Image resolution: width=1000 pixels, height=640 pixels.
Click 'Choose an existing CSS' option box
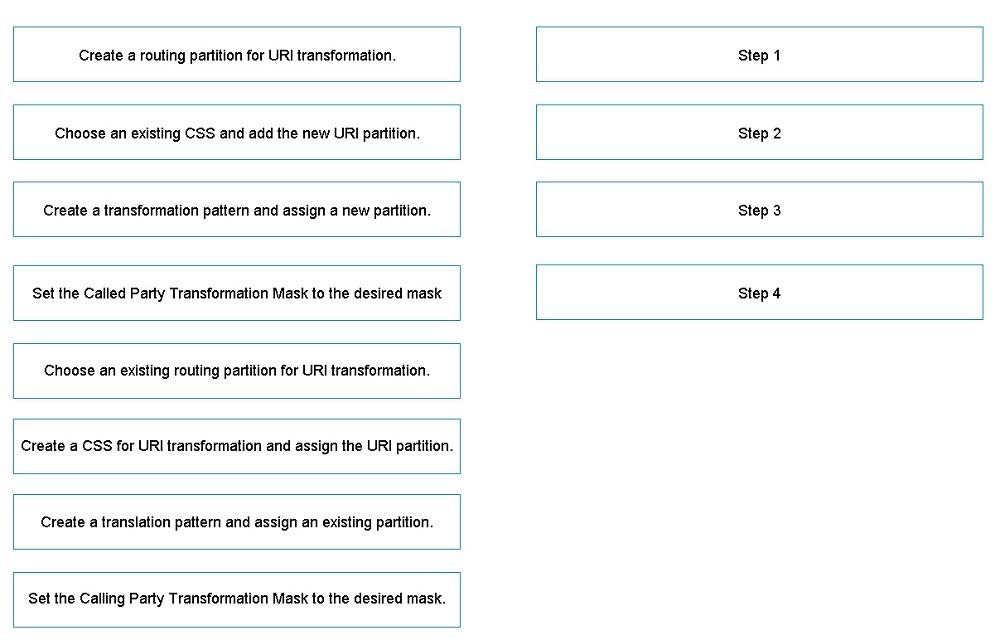coord(237,133)
